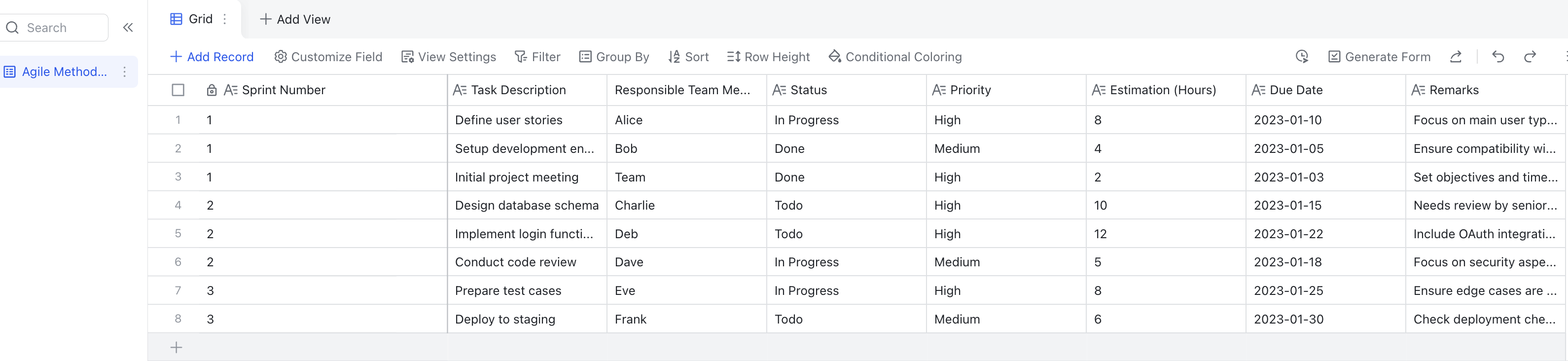
Task: Open Sort options
Action: (x=688, y=57)
